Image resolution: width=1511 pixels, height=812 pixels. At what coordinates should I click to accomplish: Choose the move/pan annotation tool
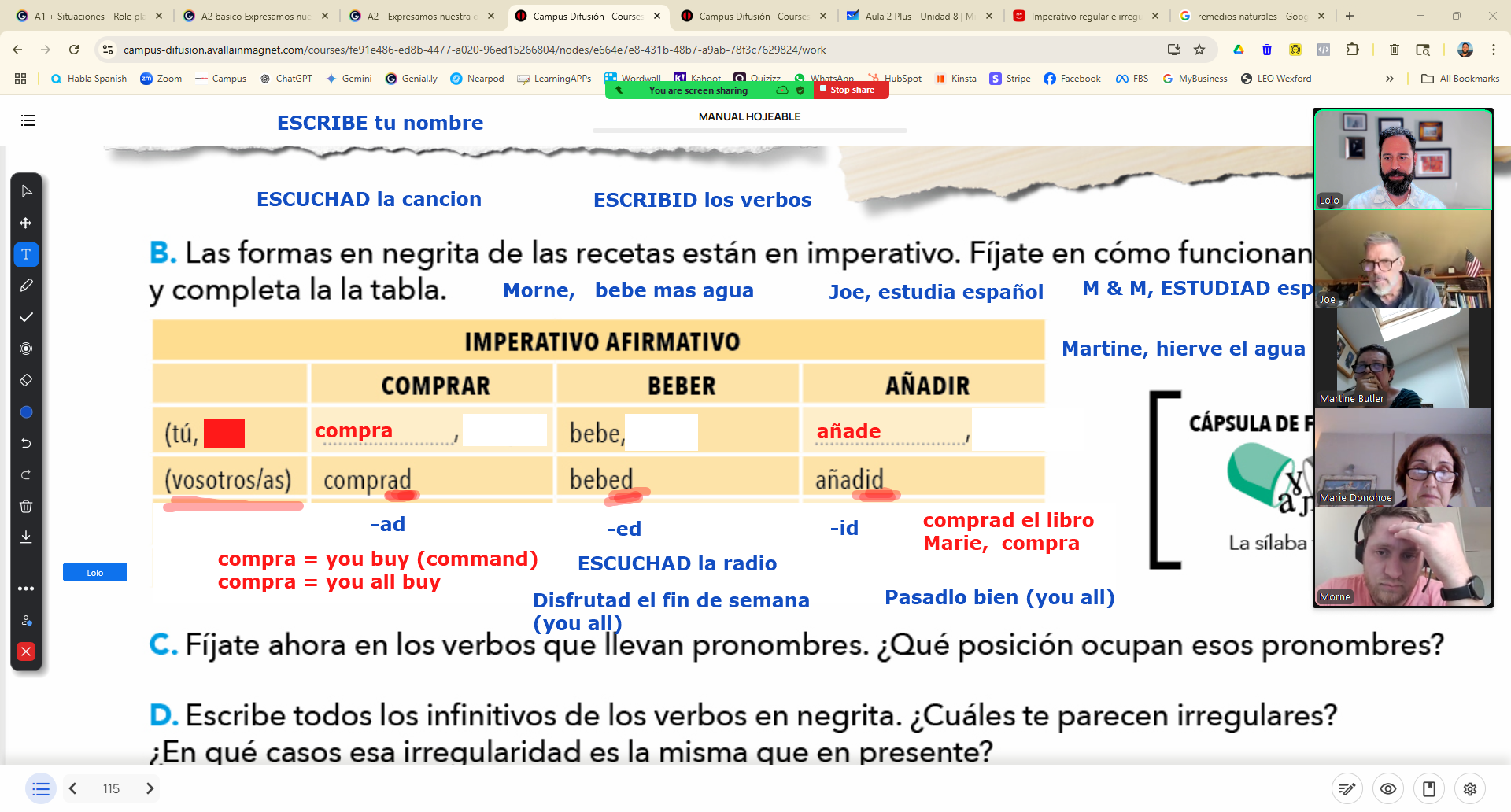coord(26,223)
